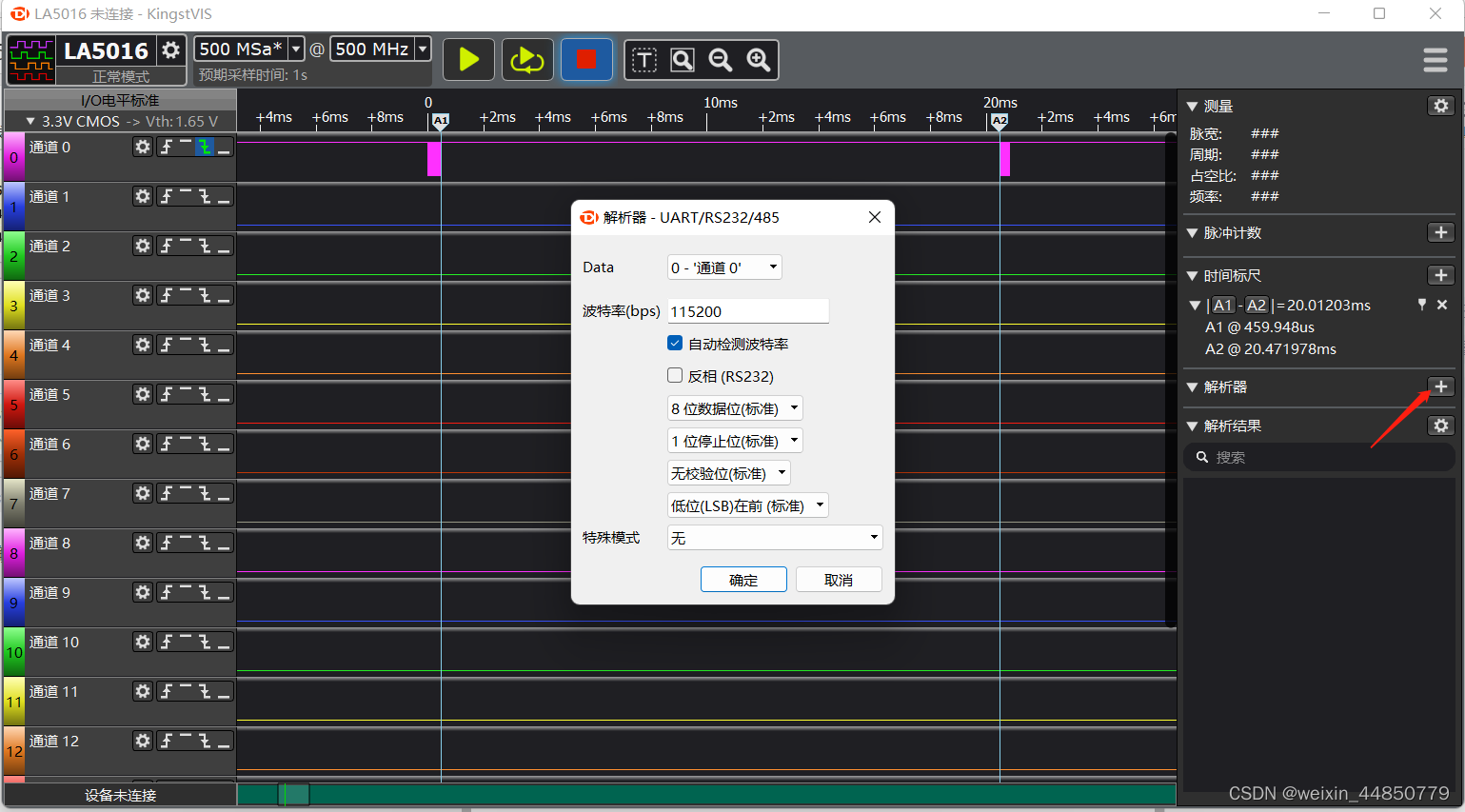Viewport: 1465px width, 812px height.
Task: Toggle falling edge trigger on 通道 0
Action: coord(205,147)
